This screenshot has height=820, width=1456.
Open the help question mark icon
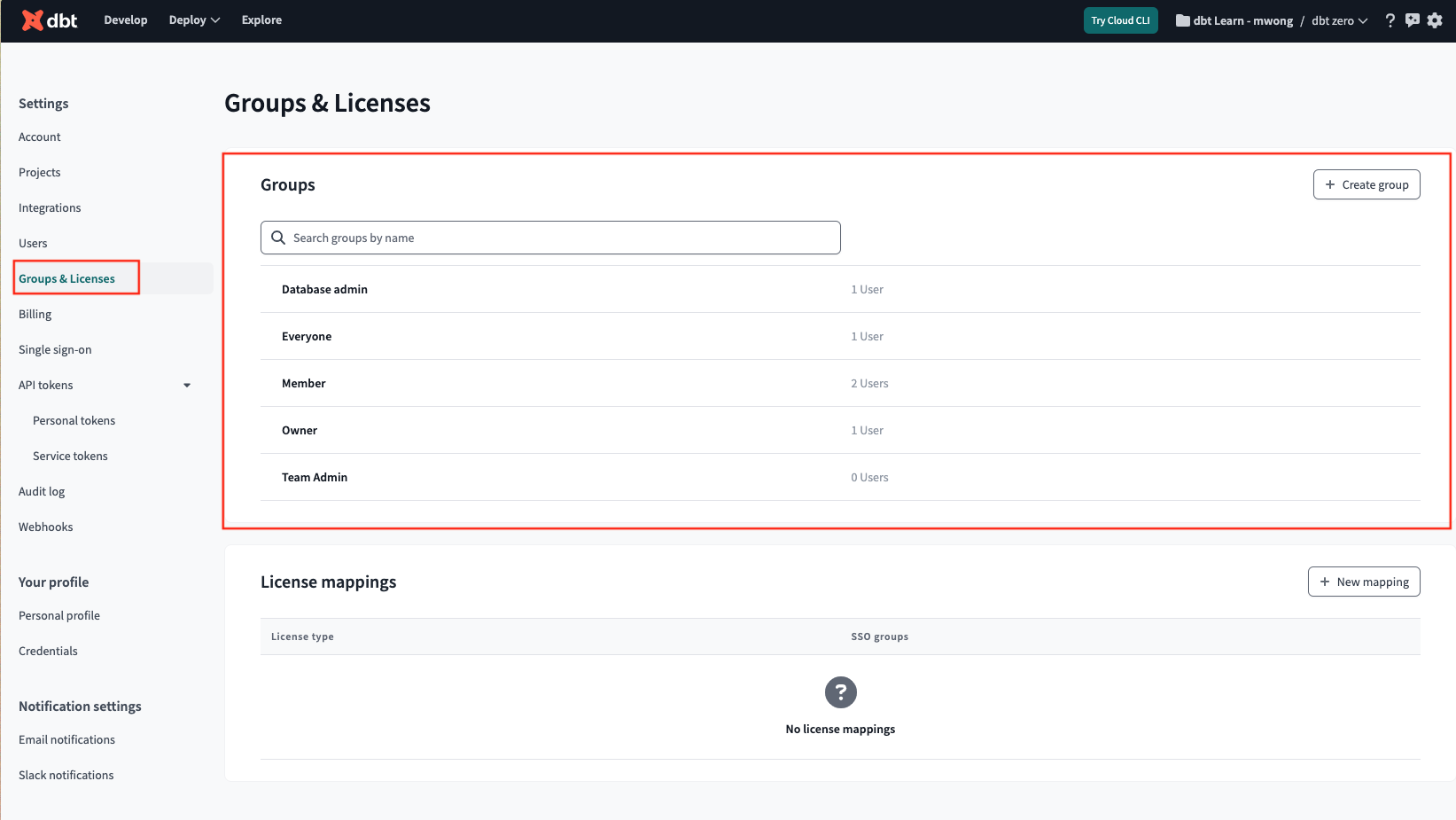tap(1390, 20)
